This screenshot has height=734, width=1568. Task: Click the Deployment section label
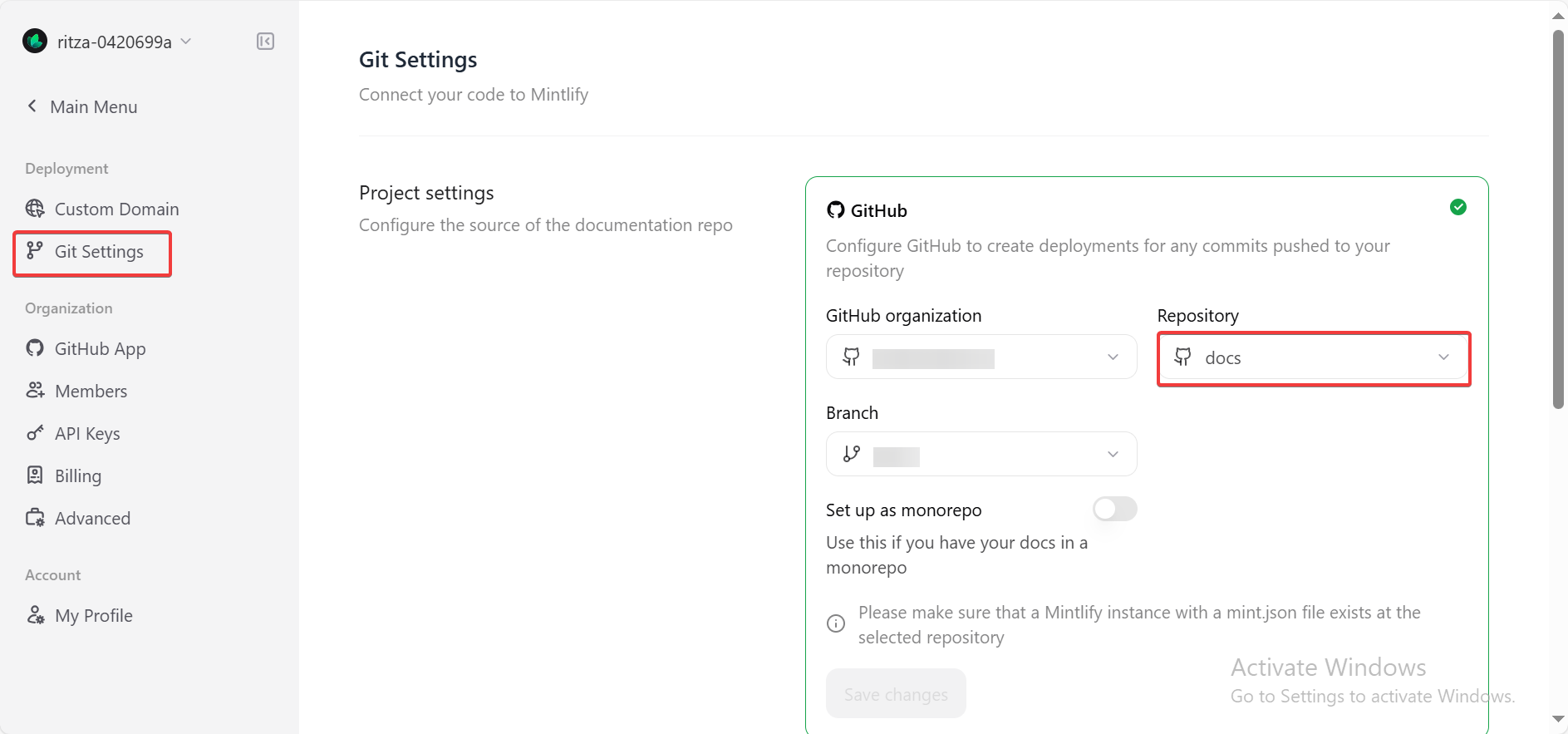(66, 169)
